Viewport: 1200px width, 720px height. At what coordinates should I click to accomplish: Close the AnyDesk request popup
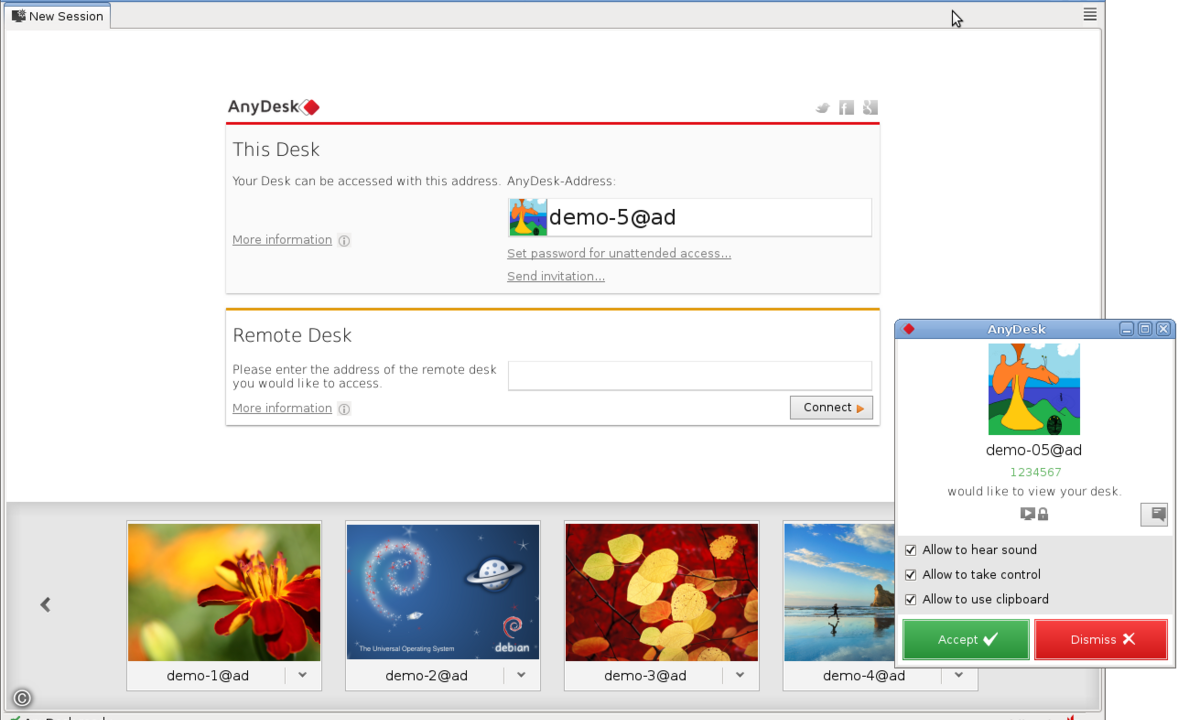pyautogui.click(x=1163, y=329)
